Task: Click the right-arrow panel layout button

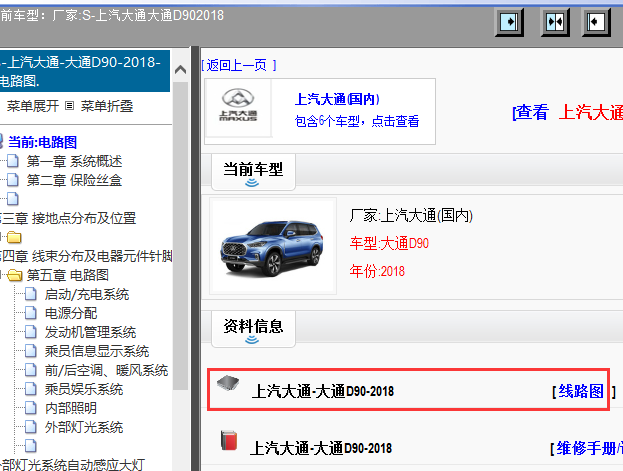Action: (x=509, y=22)
